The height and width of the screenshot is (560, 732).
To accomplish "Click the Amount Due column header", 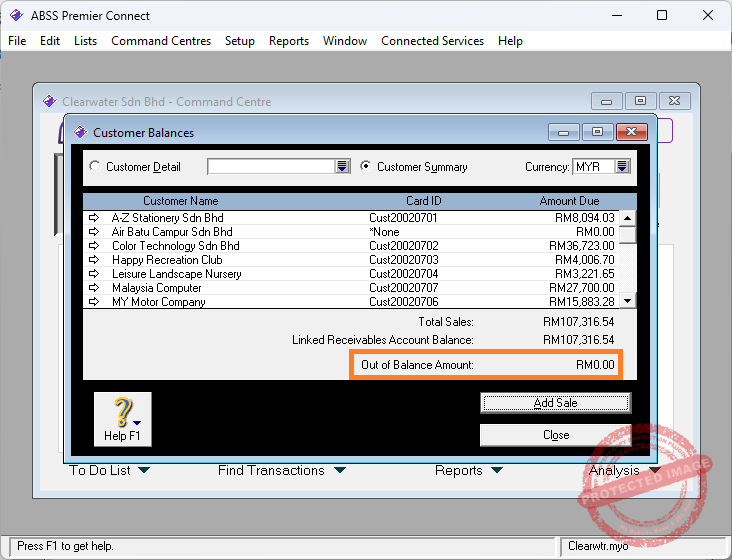I will [x=569, y=201].
